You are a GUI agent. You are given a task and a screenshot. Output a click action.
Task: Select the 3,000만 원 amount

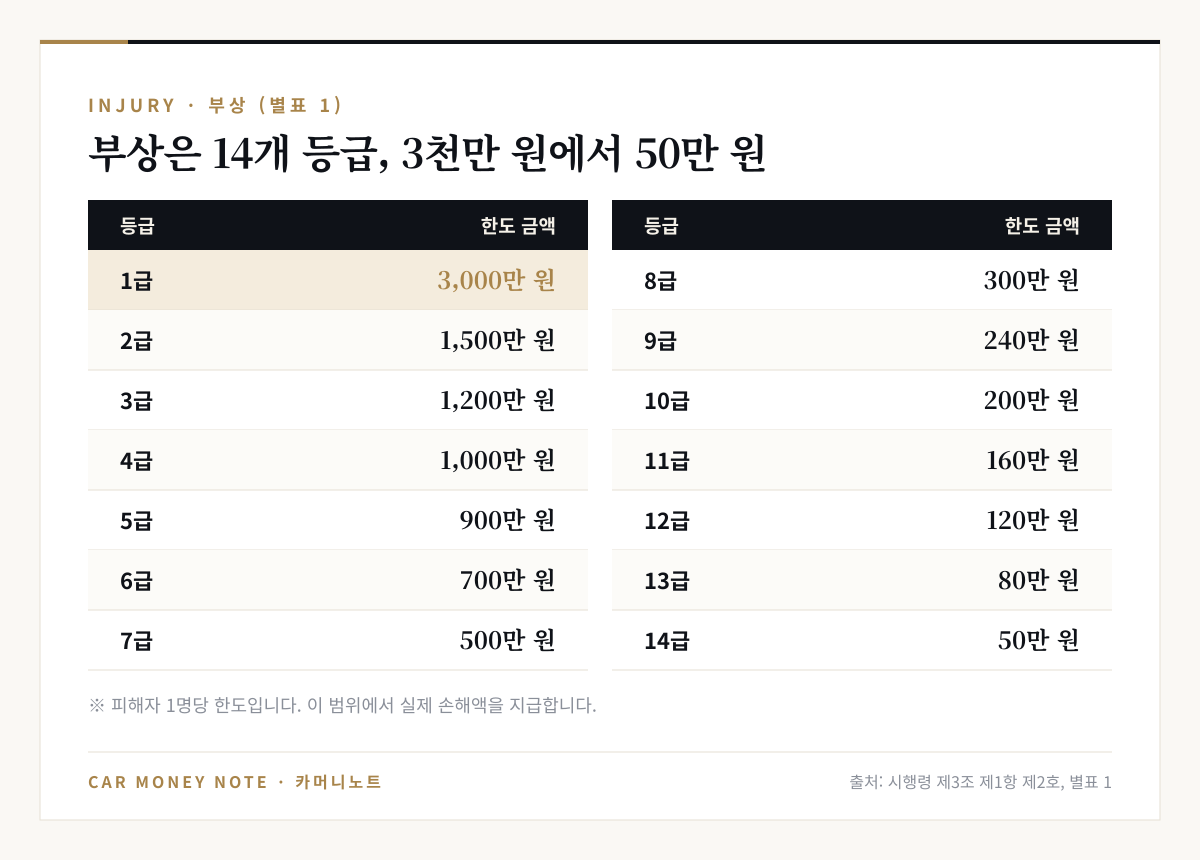(x=496, y=280)
